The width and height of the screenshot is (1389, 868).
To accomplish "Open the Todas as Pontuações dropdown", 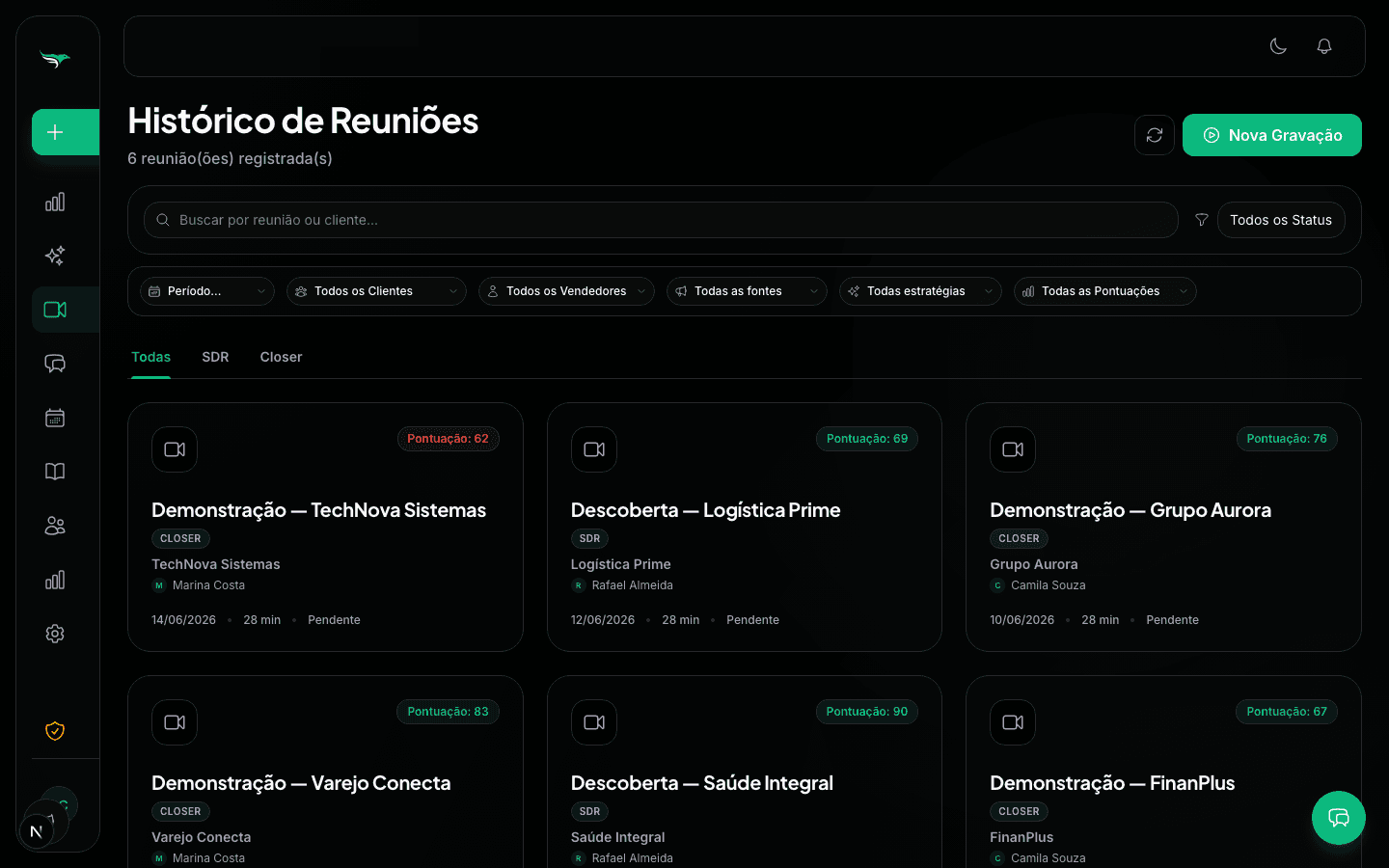I will click(1104, 291).
